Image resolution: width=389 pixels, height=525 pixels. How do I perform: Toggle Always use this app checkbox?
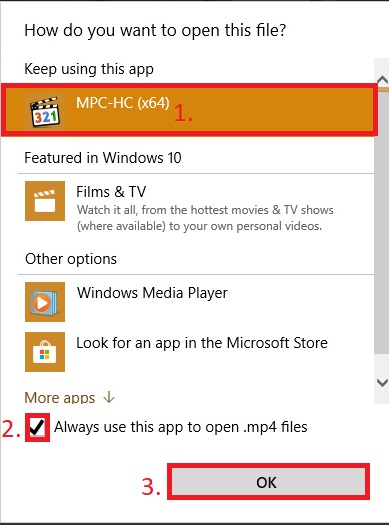click(x=37, y=427)
